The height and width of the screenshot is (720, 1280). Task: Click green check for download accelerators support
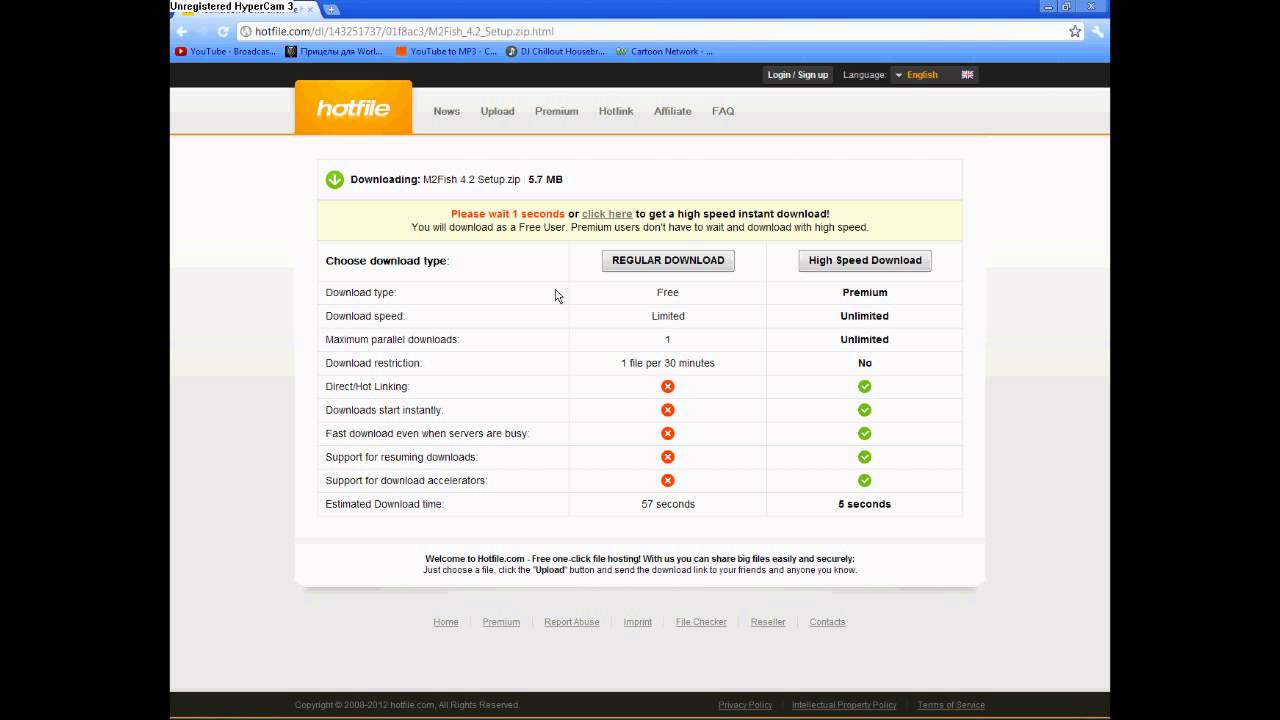pos(864,480)
